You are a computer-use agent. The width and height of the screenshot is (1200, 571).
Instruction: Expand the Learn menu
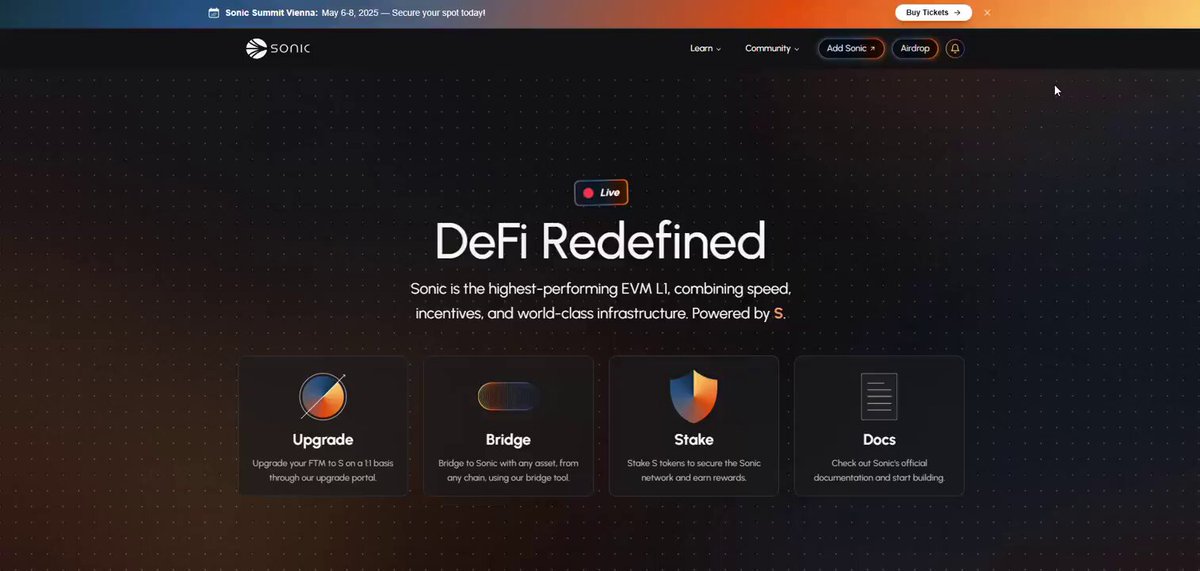pyautogui.click(x=705, y=48)
